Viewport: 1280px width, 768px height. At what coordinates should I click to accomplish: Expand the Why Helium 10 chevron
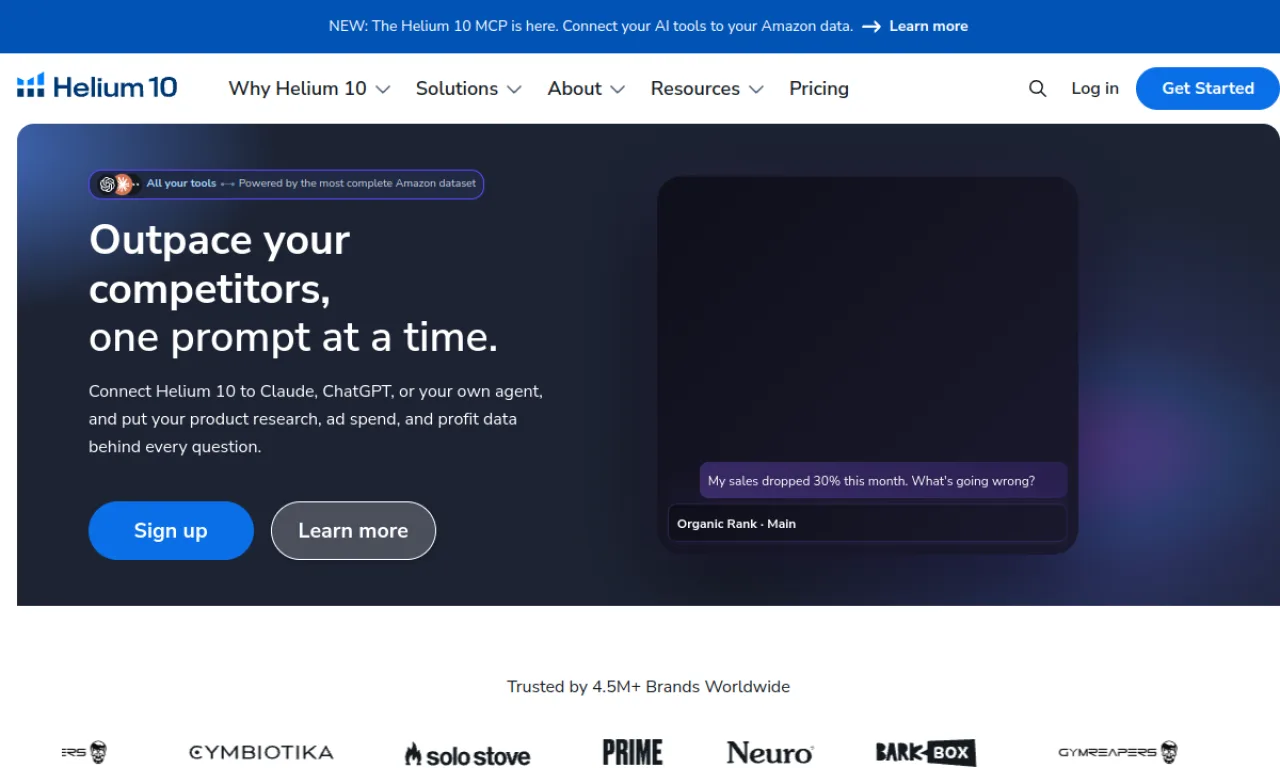[x=383, y=89]
